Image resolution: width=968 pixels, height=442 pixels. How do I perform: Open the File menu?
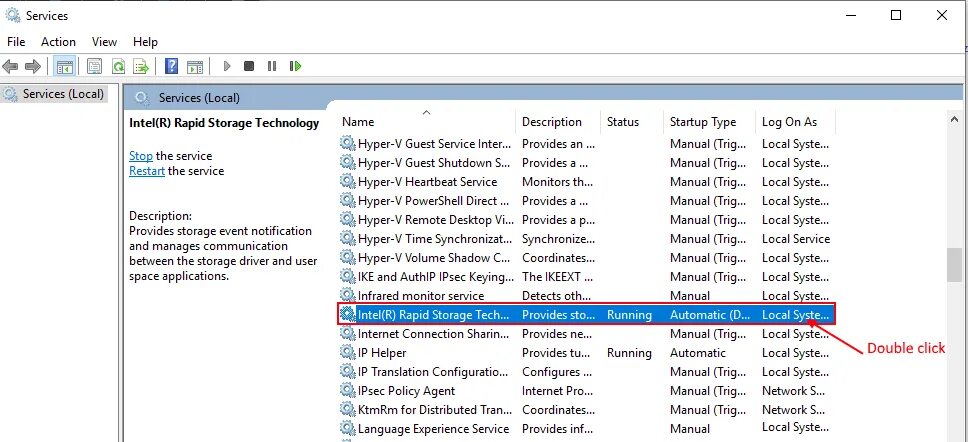(x=16, y=42)
